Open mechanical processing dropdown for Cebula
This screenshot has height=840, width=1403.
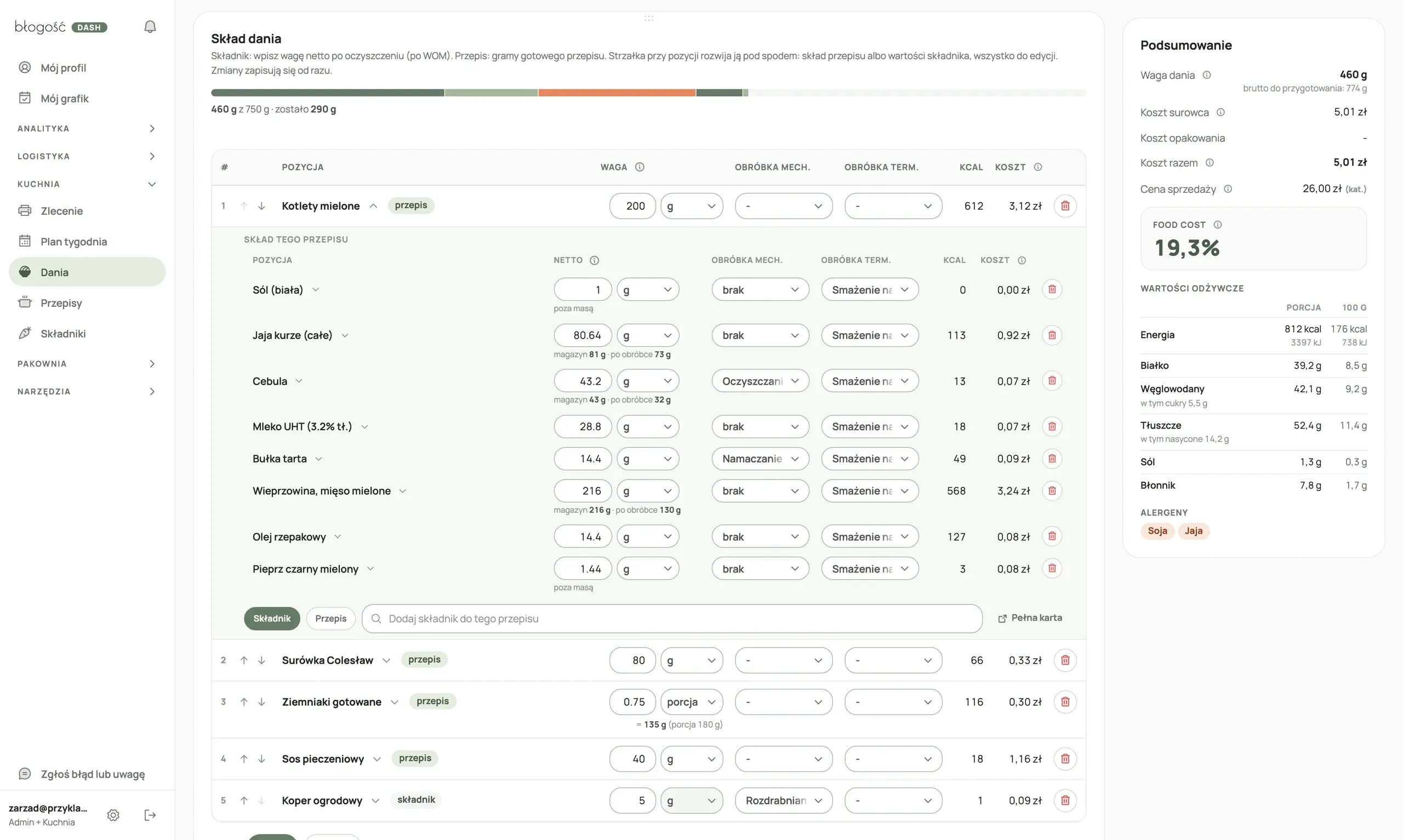pyautogui.click(x=760, y=381)
